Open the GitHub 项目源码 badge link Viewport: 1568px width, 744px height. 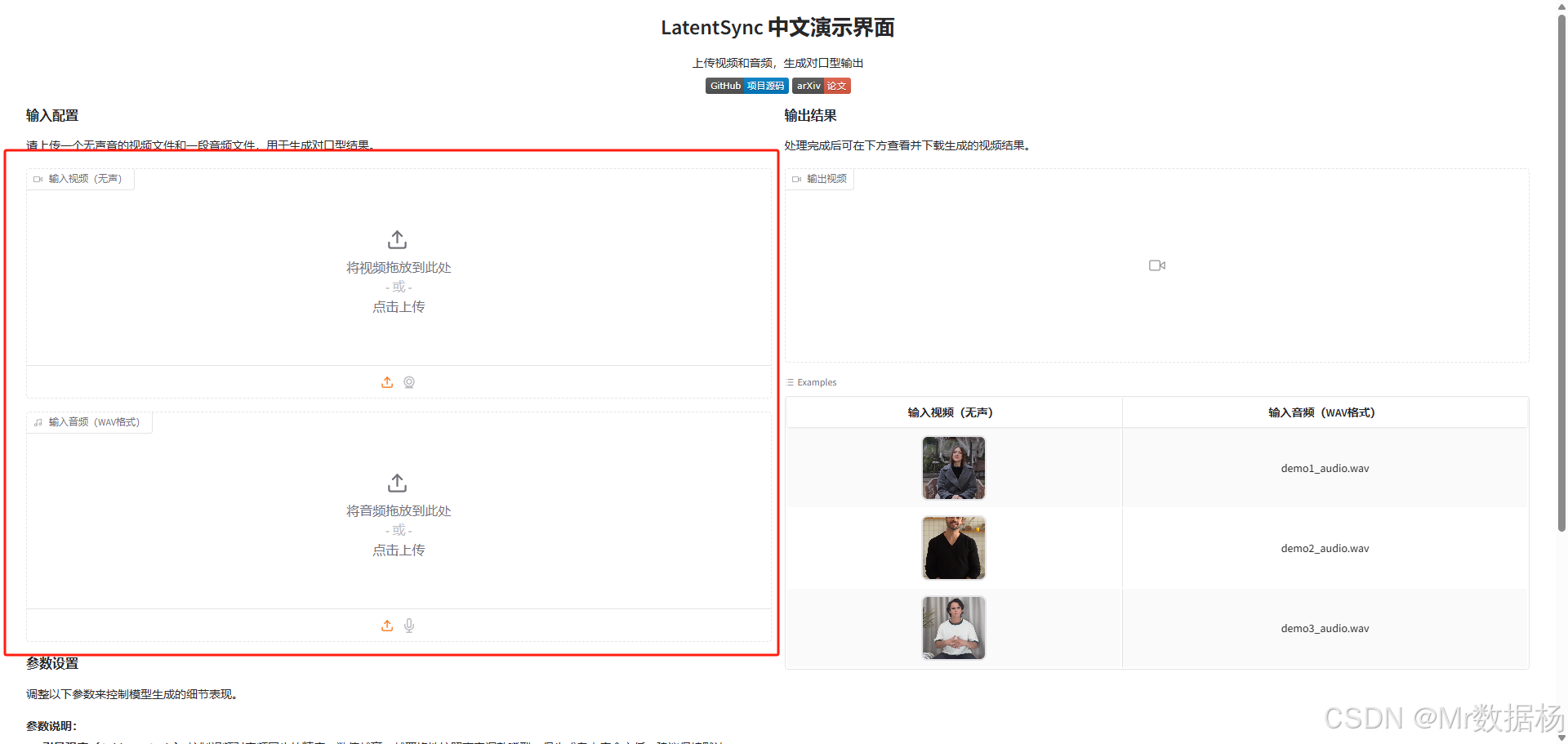click(x=746, y=86)
